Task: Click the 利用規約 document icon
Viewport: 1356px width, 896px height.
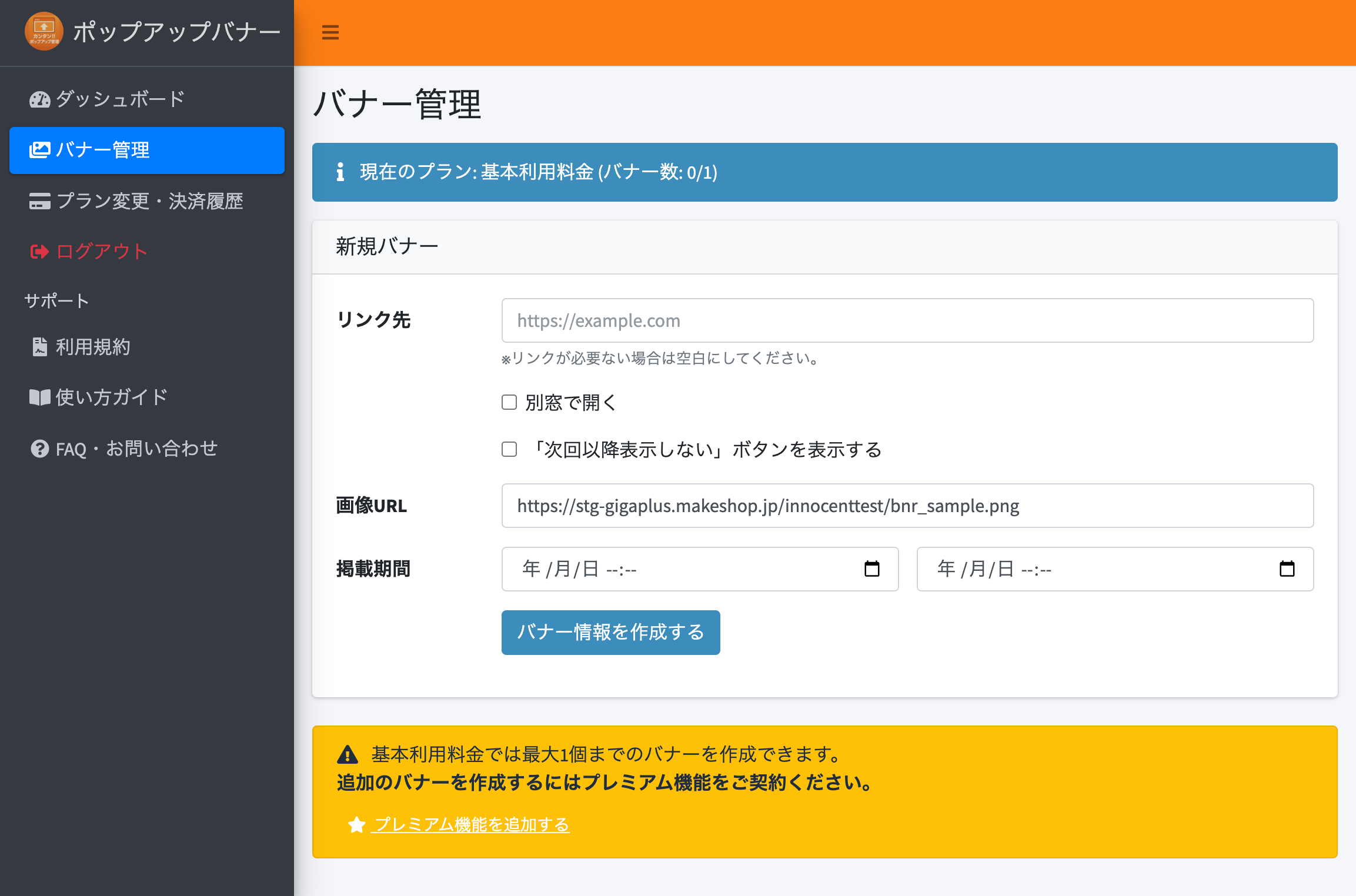Action: (x=39, y=347)
